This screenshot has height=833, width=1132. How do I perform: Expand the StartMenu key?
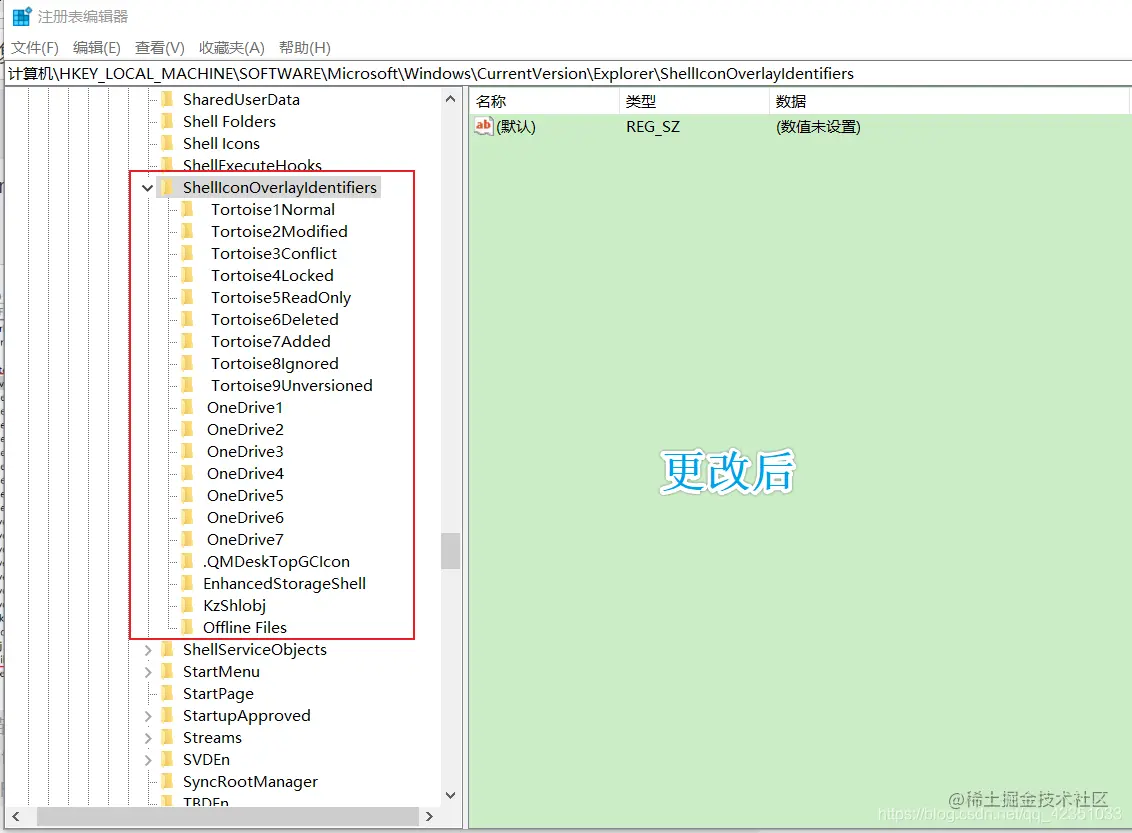(147, 672)
